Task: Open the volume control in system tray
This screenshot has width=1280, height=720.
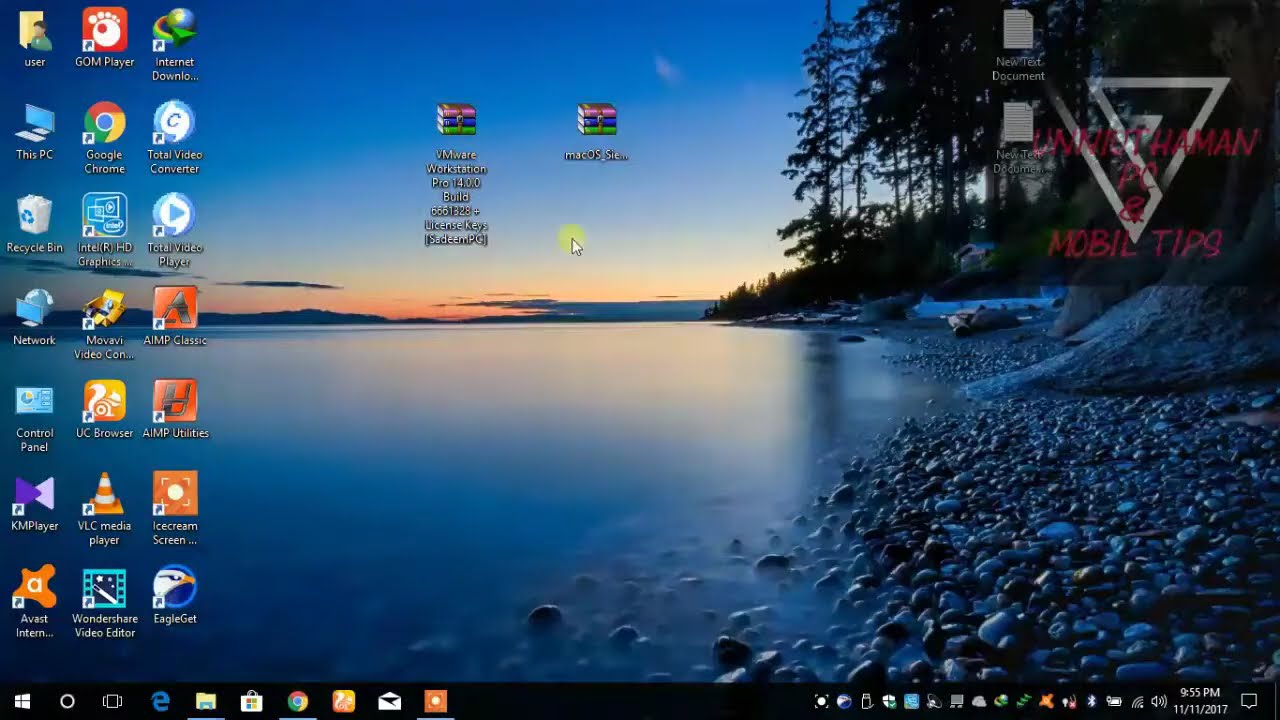Action: tap(1159, 701)
